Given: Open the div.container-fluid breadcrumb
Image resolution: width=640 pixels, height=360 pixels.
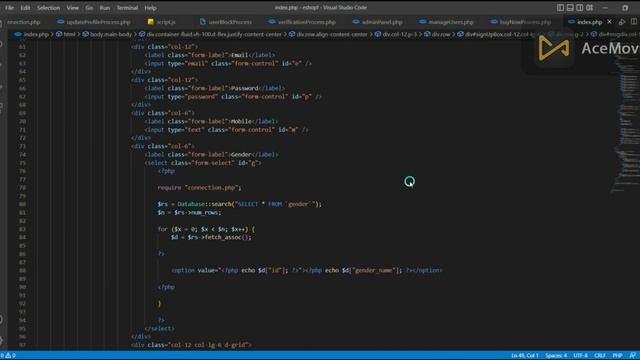Looking at the screenshot, I should [x=210, y=34].
